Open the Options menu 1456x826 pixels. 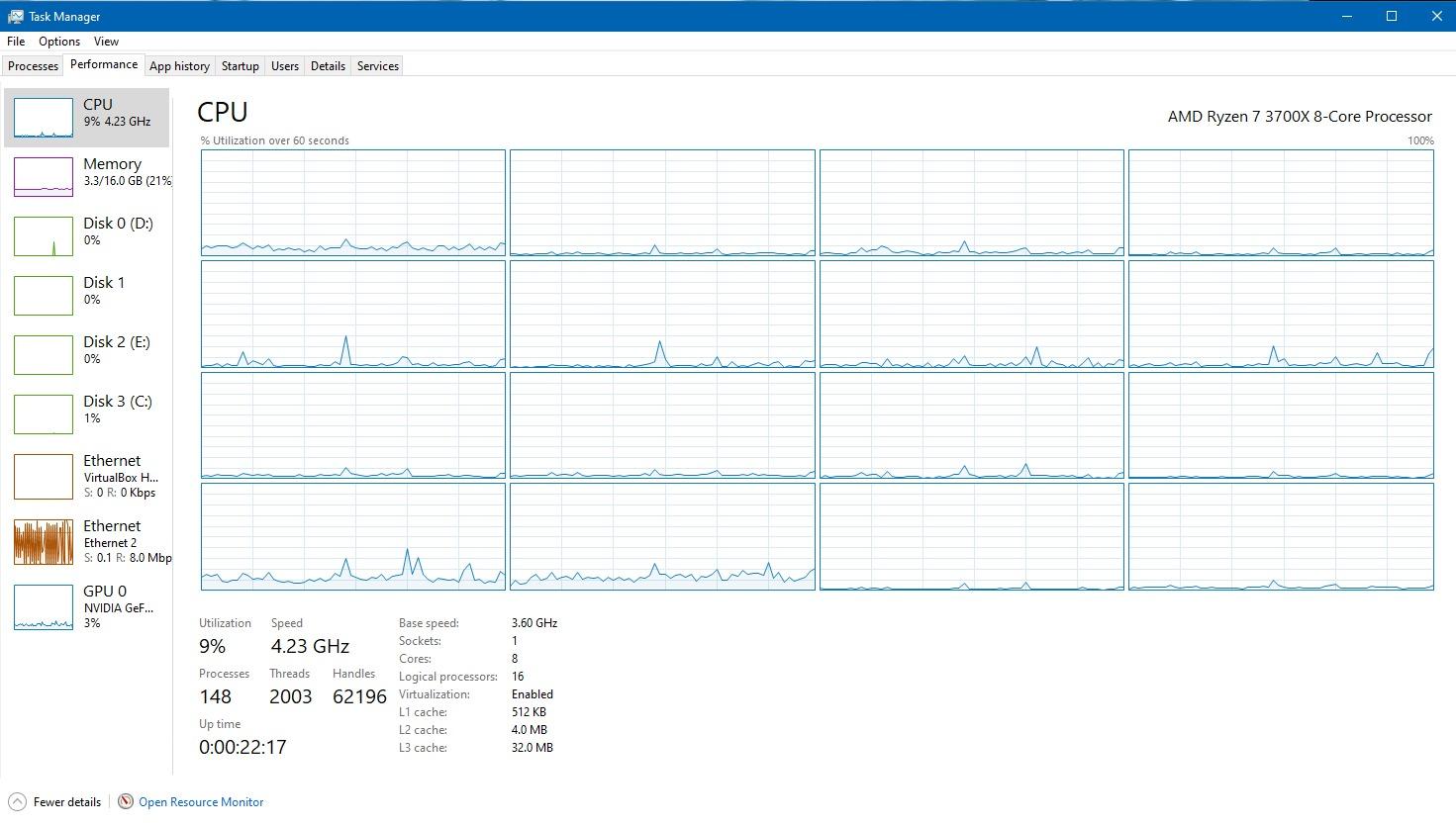59,42
